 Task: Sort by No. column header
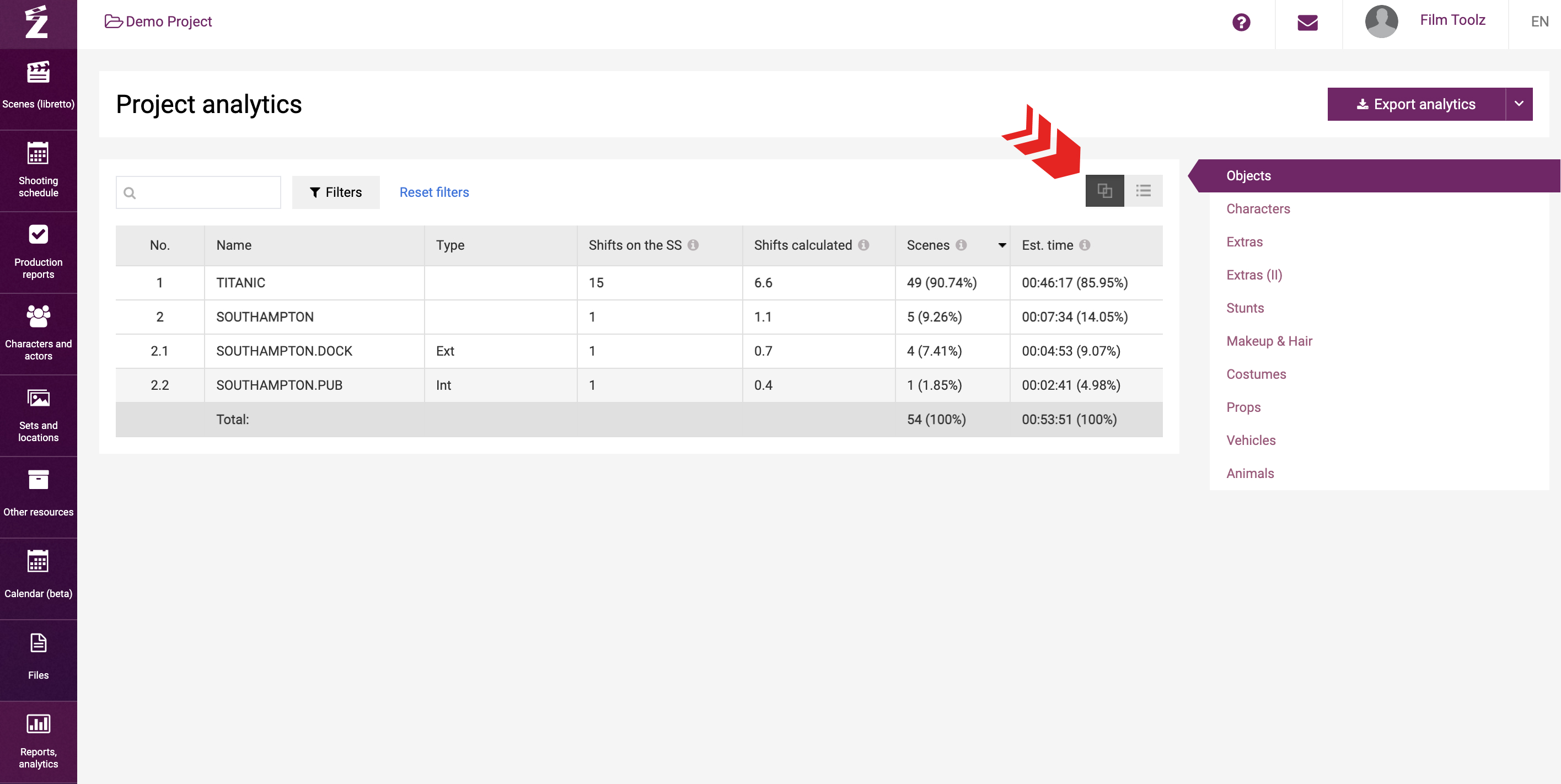click(159, 245)
